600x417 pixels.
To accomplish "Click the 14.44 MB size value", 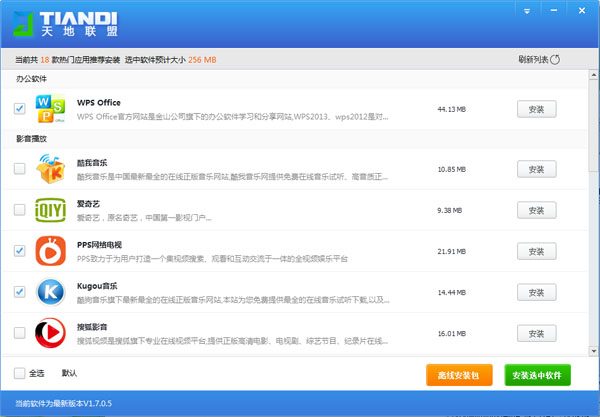I will click(452, 293).
